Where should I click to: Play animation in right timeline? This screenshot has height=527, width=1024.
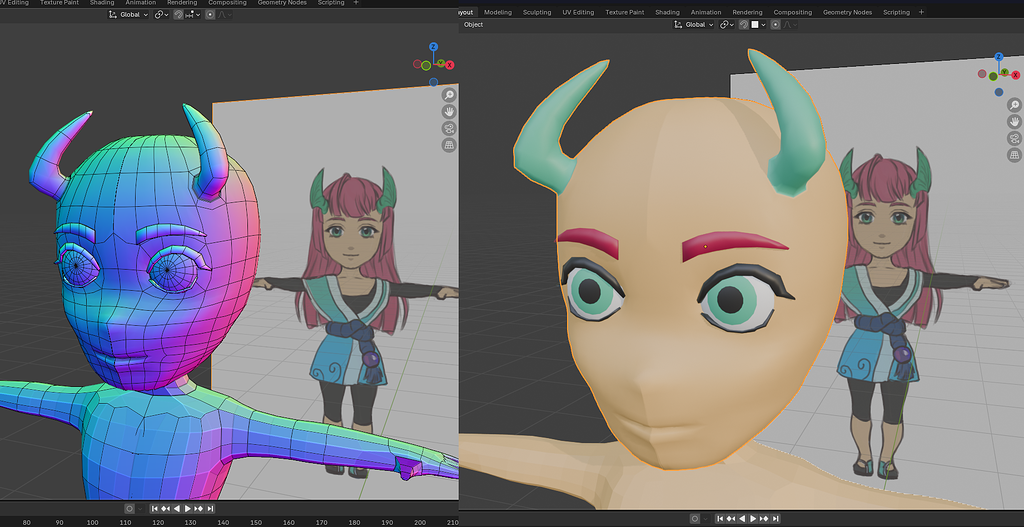point(753,519)
